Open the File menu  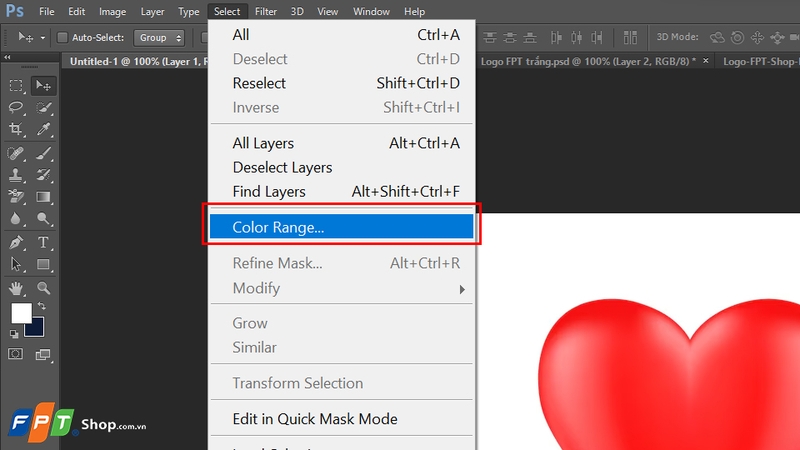pyautogui.click(x=46, y=11)
